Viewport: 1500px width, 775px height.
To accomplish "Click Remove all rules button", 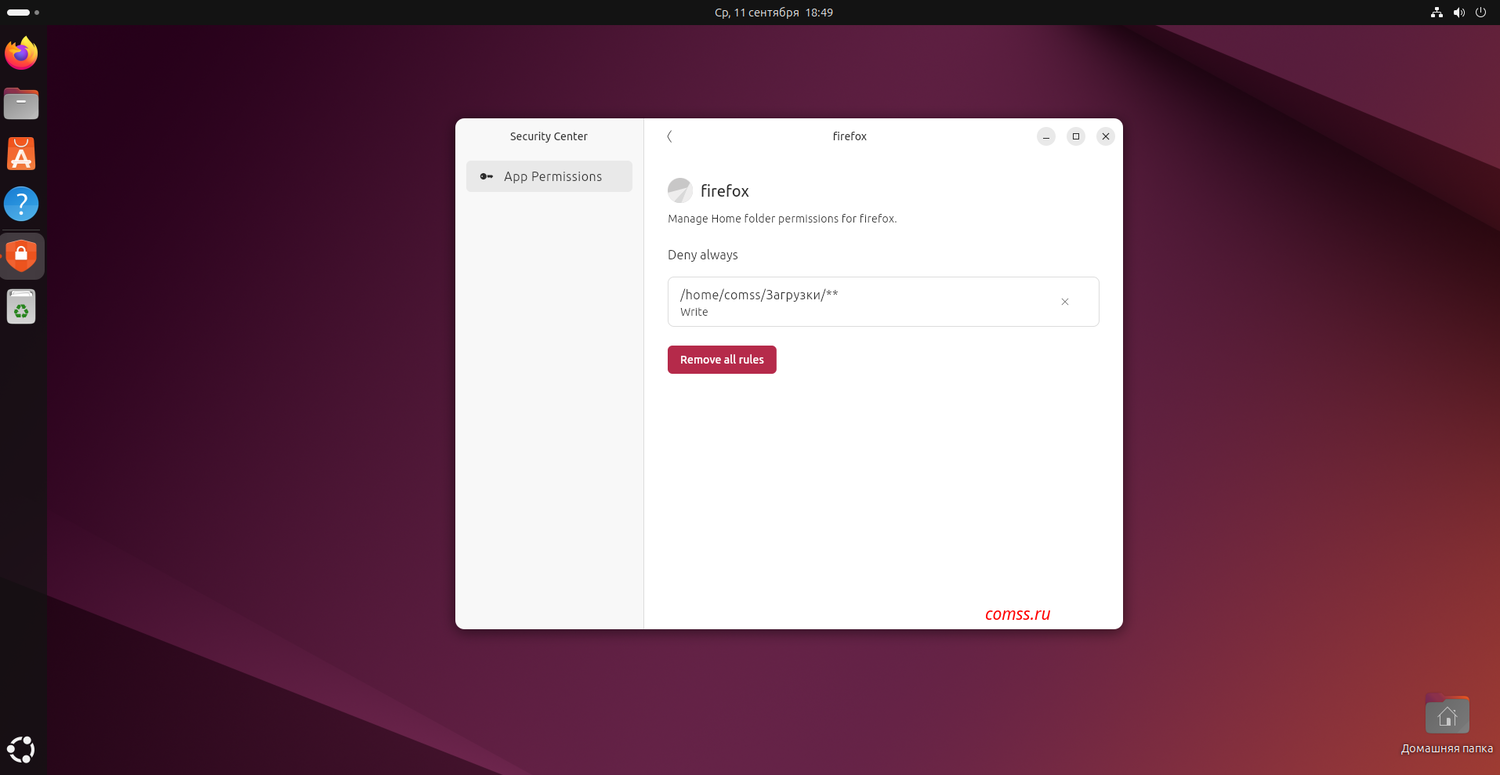I will click(x=722, y=360).
